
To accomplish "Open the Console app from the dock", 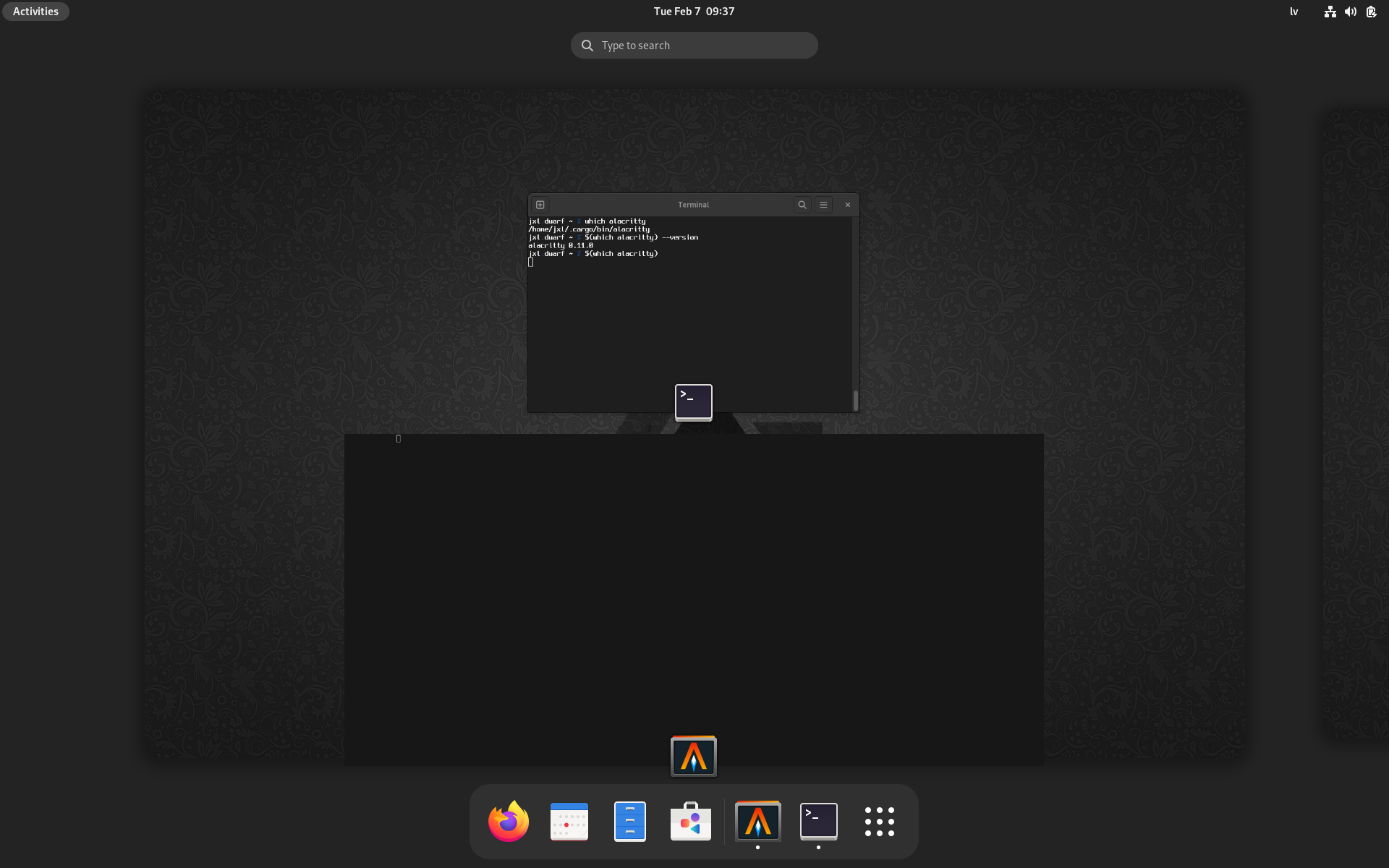I will click(818, 821).
